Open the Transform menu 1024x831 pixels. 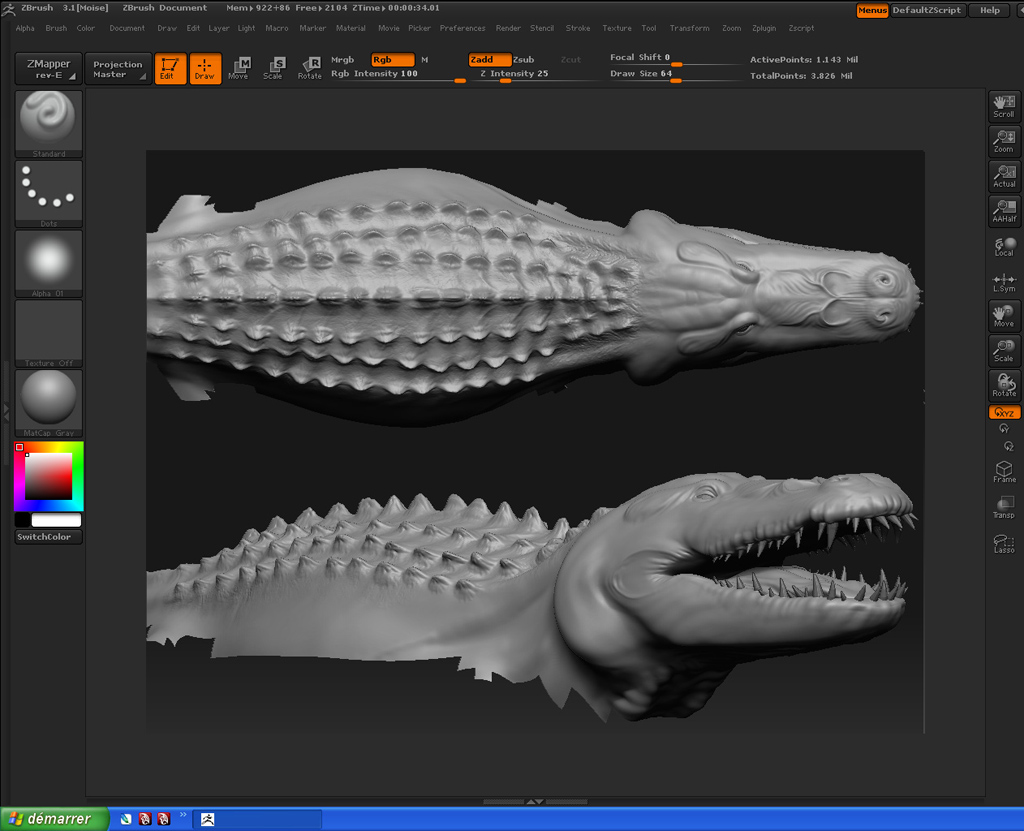click(690, 28)
